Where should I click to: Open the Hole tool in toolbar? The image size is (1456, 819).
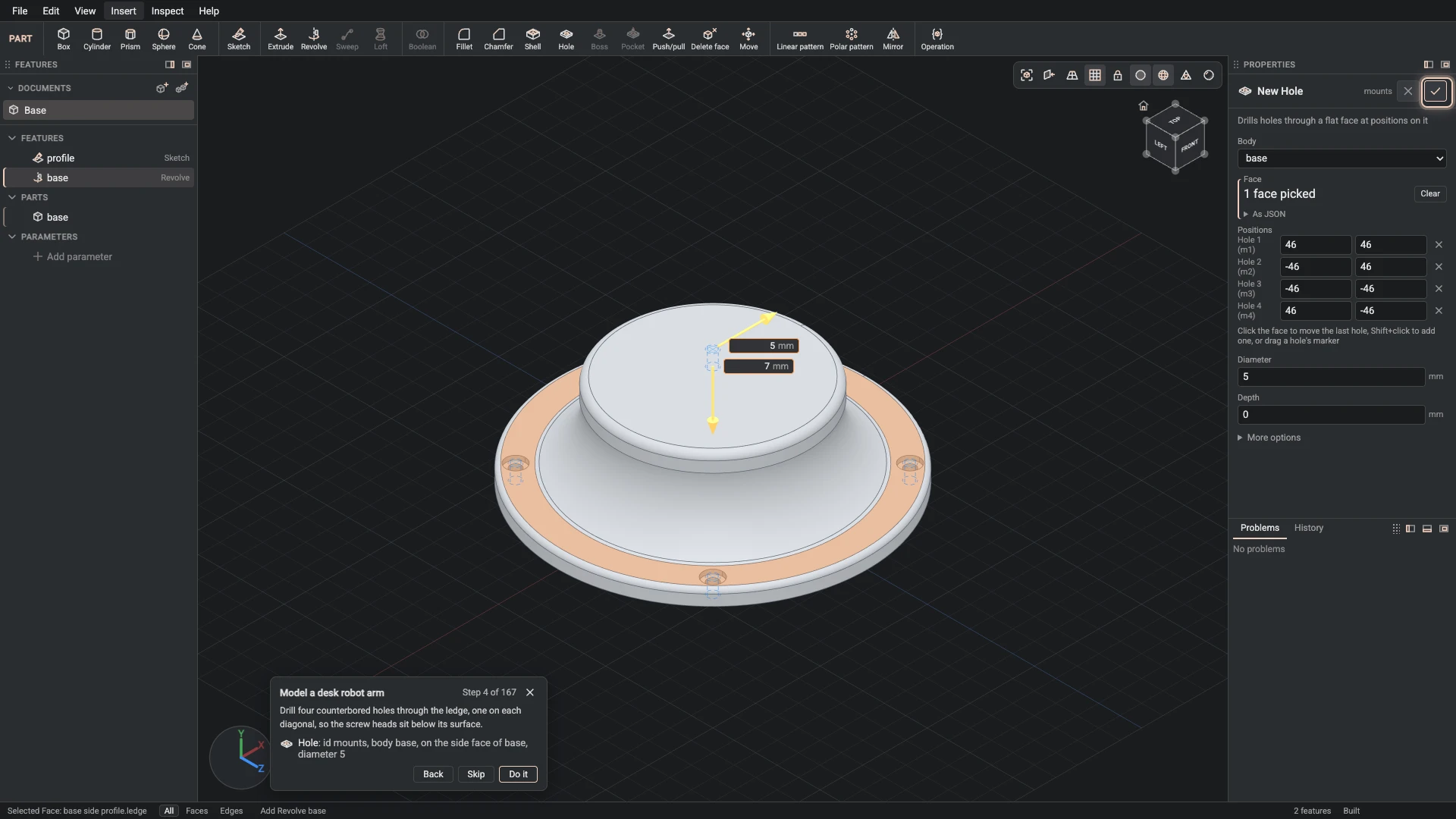566,39
